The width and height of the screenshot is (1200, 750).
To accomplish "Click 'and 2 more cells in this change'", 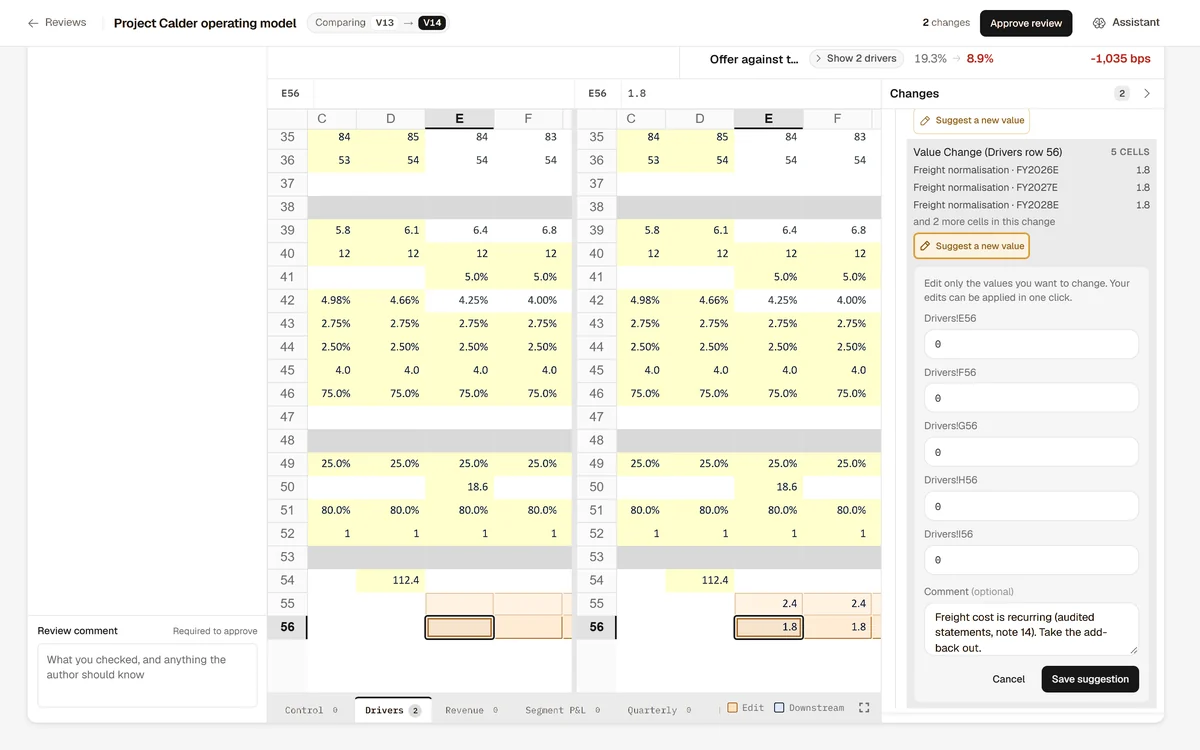I will tap(984, 222).
